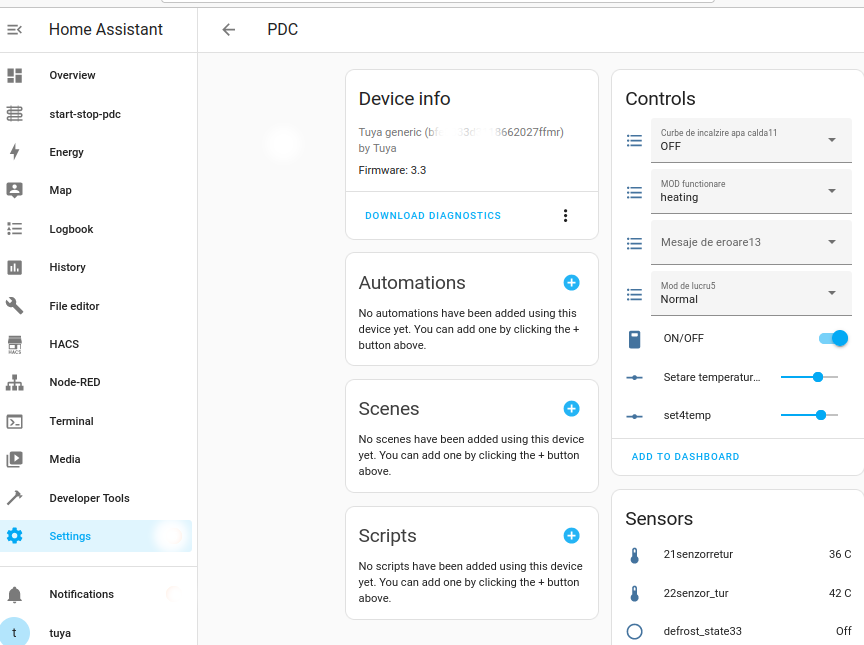Expand the Mod de lucru5 dropdown
The width and height of the screenshot is (864, 645).
[x=751, y=293]
